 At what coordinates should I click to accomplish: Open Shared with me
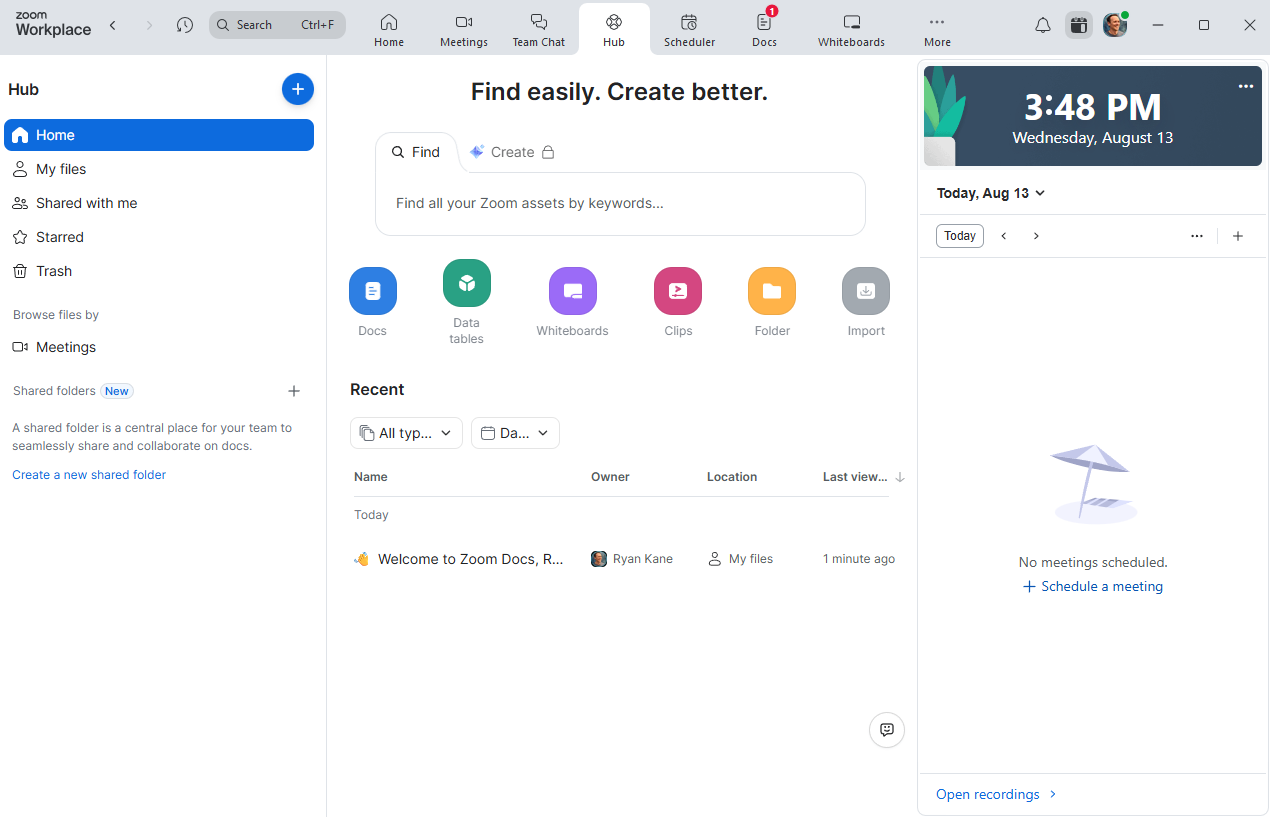point(159,203)
